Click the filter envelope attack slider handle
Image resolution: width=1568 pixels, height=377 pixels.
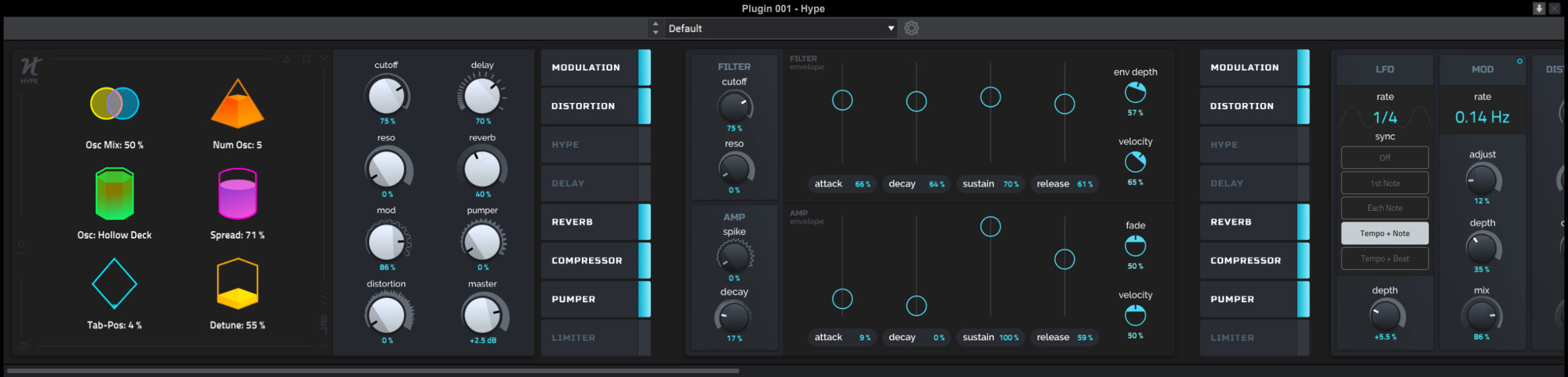click(x=842, y=100)
